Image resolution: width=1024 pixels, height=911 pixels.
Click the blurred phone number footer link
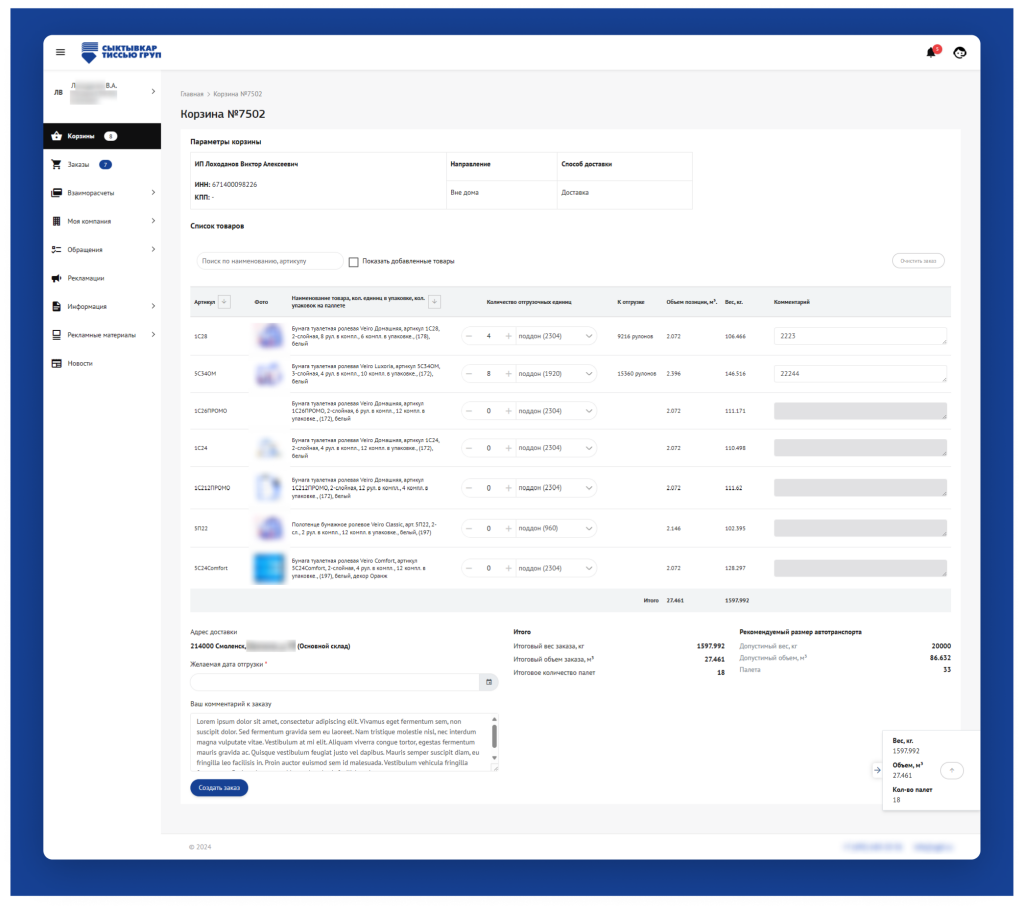tap(873, 848)
